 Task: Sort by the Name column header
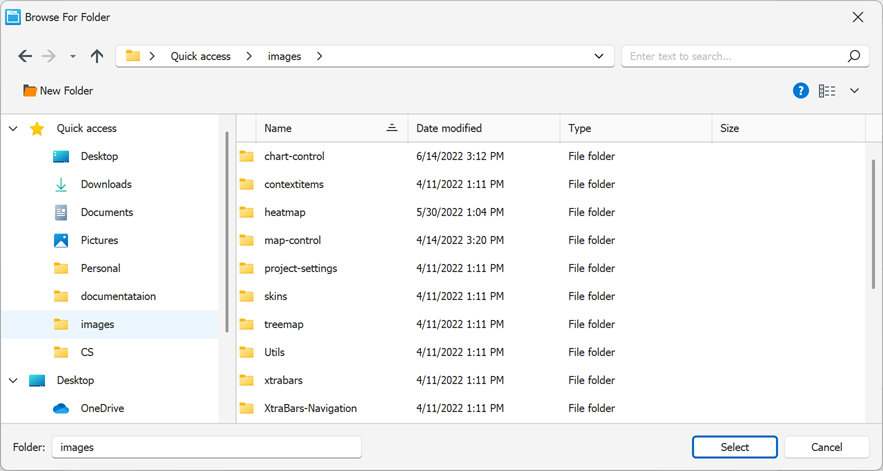(332, 128)
